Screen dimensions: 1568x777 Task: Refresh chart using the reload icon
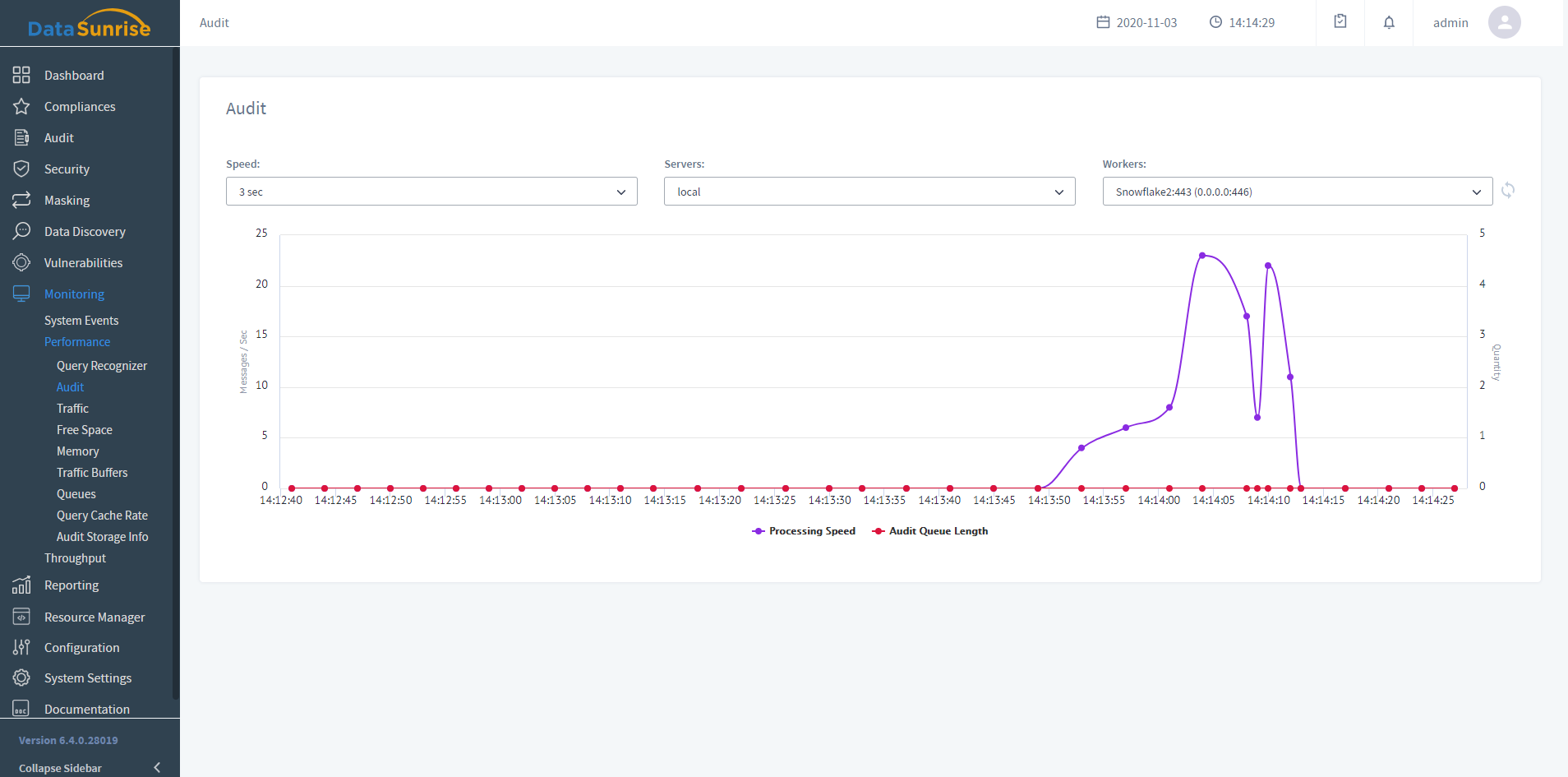pyautogui.click(x=1508, y=191)
